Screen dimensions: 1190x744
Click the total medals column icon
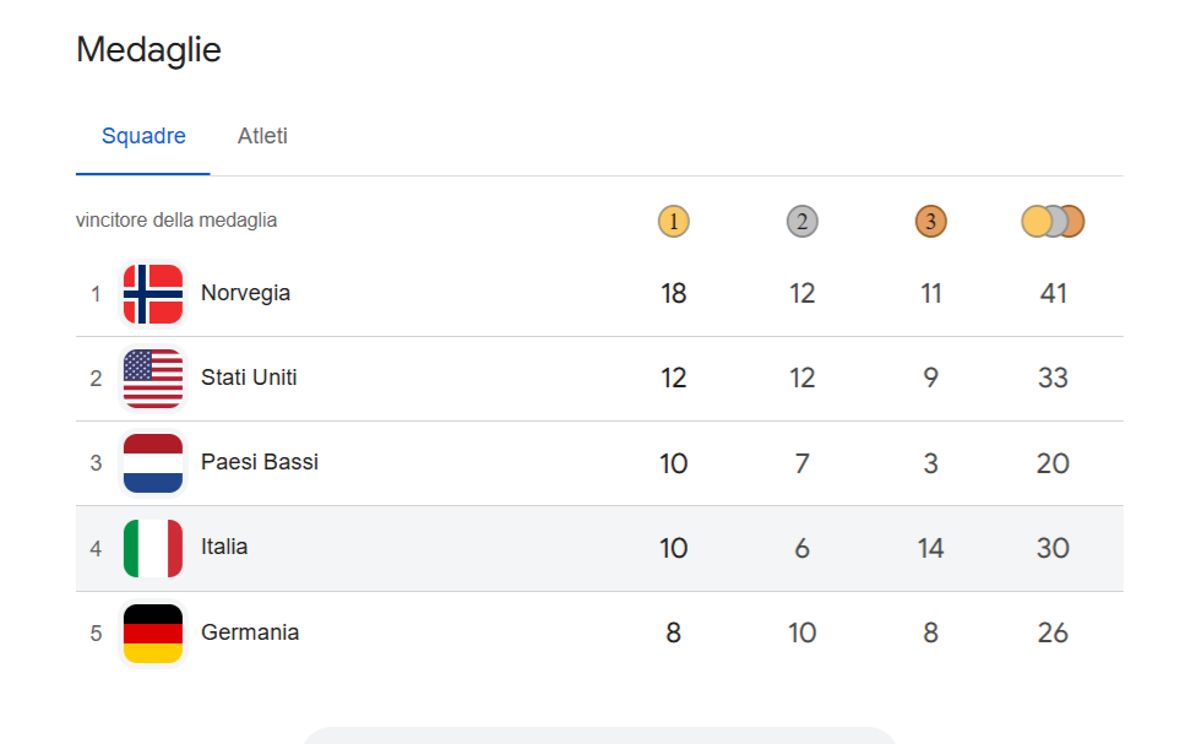[1052, 221]
